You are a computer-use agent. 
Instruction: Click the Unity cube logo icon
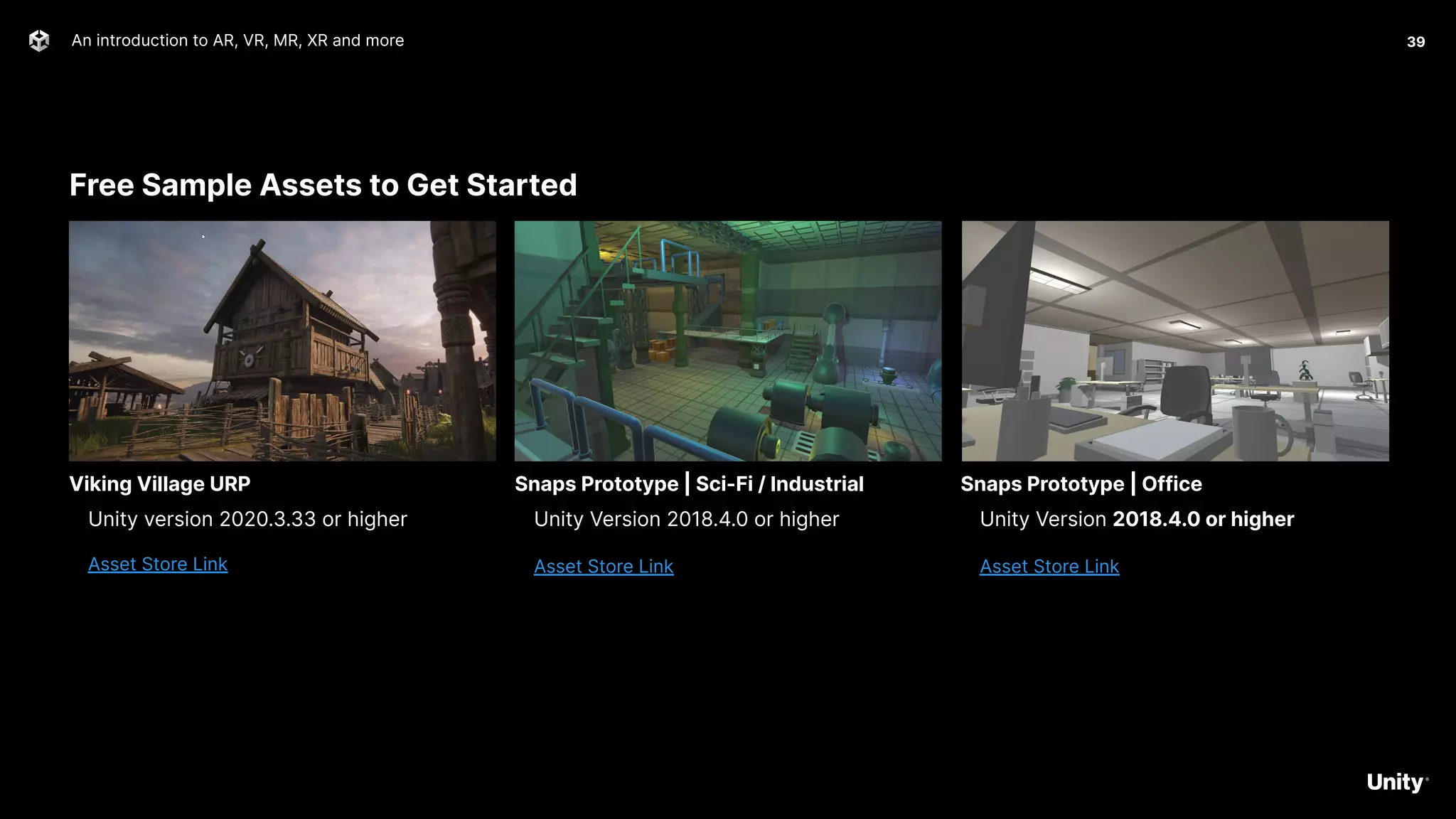pos(39,41)
